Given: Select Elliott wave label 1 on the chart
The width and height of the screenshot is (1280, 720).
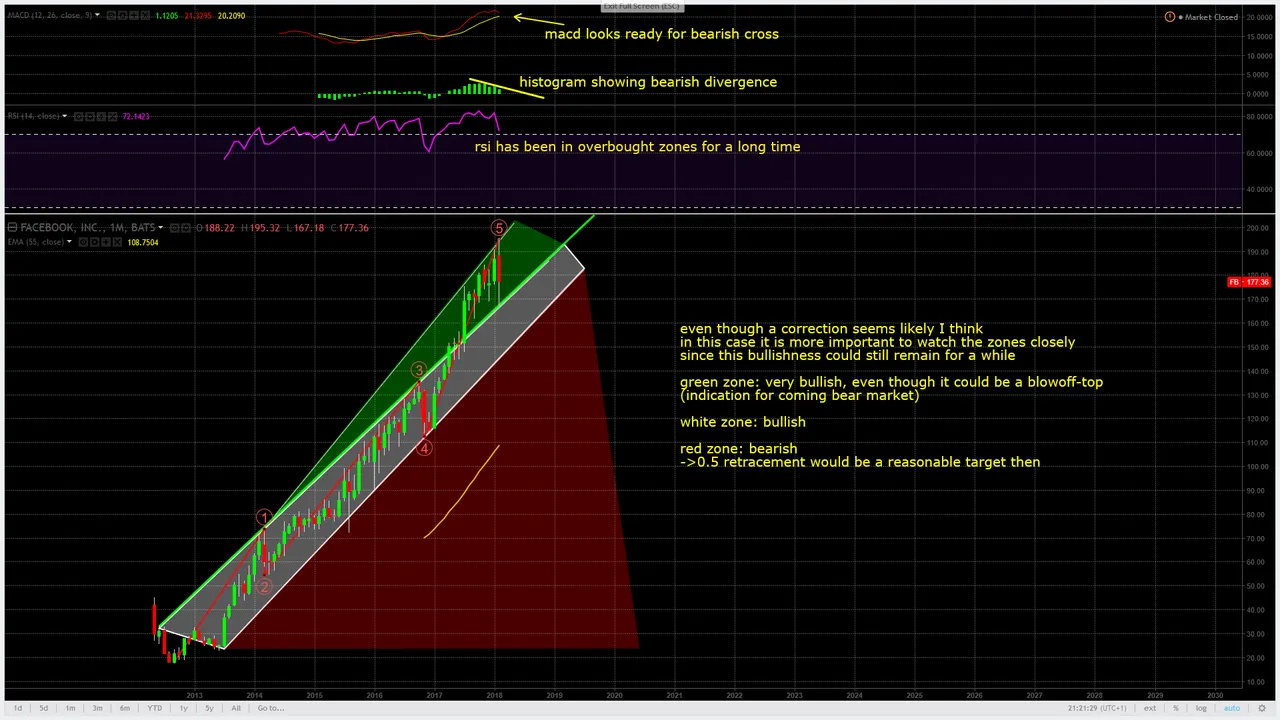Looking at the screenshot, I should point(263,518).
